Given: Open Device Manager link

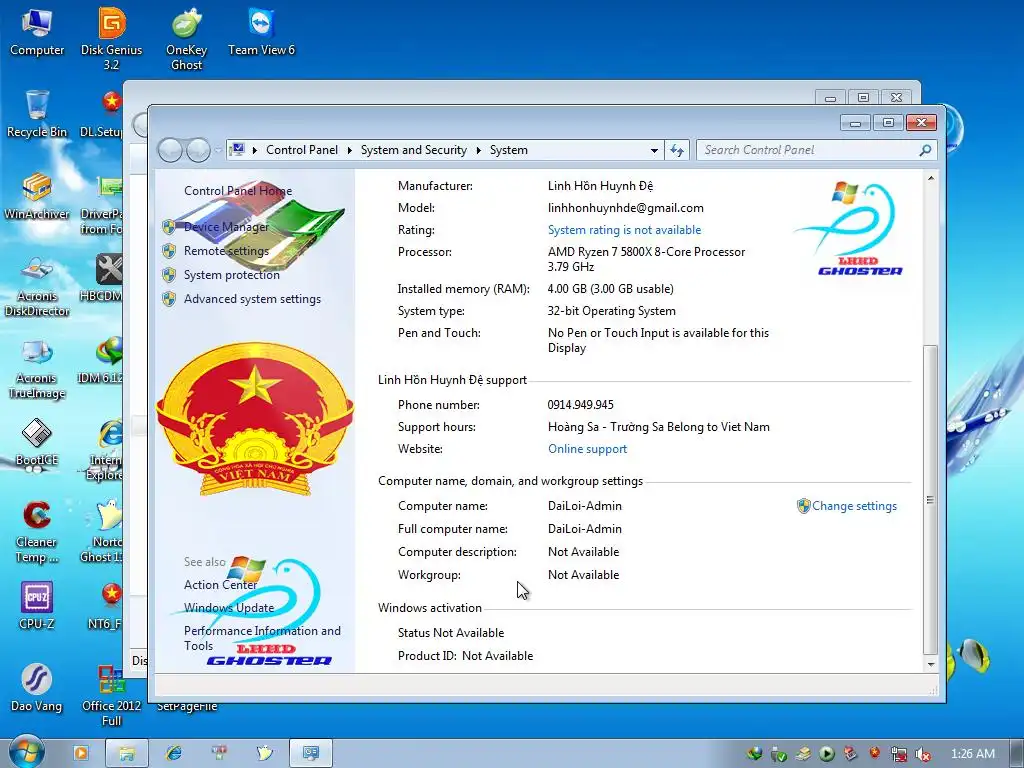Looking at the screenshot, I should pos(226,227).
